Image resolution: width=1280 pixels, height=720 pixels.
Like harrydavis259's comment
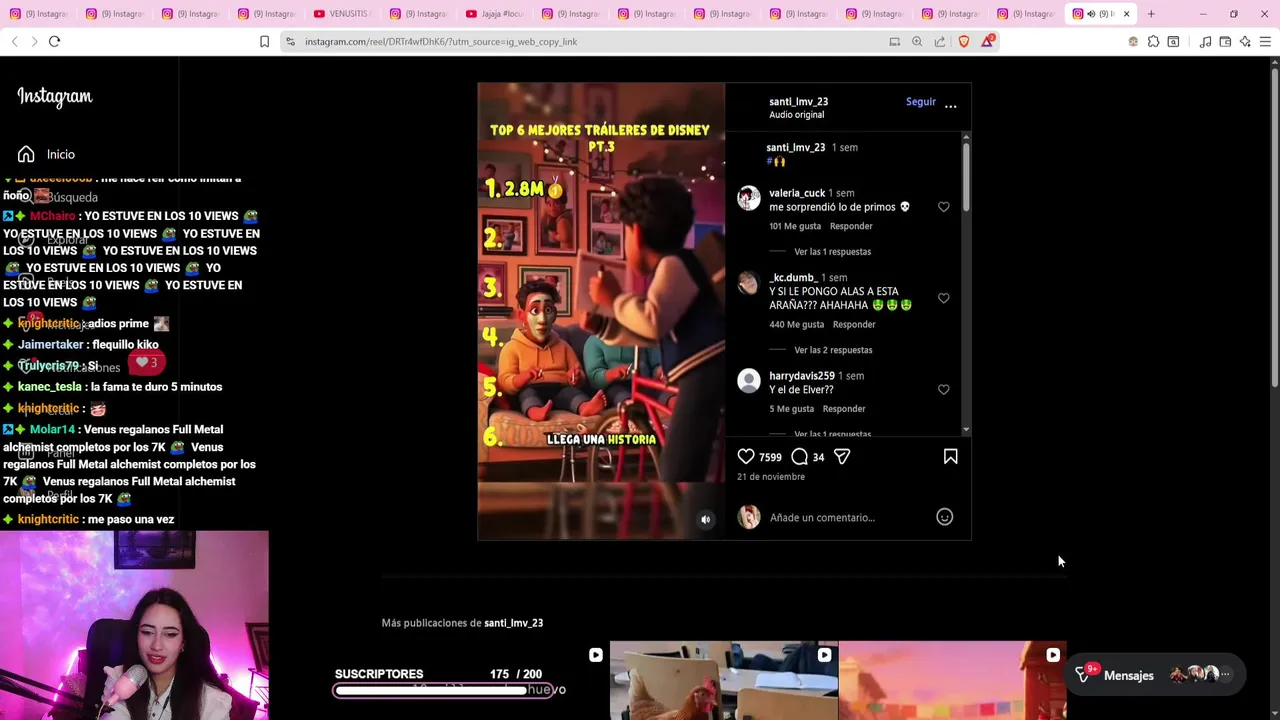point(943,389)
